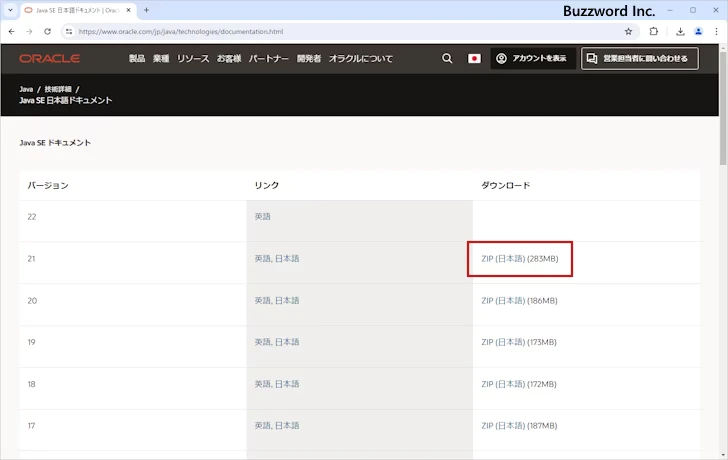The image size is (728, 460).
Task: Click the ダウンロード column header
Action: click(506, 185)
